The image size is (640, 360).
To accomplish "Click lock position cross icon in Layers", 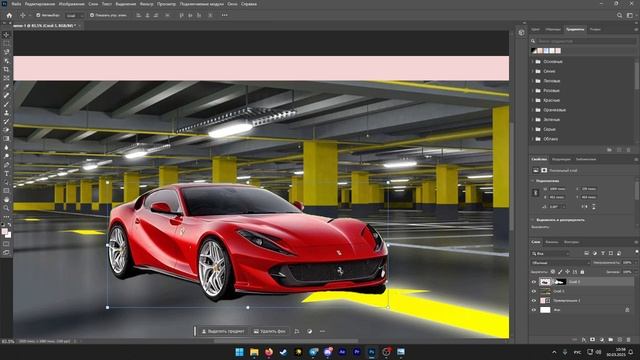I will click(x=567, y=272).
